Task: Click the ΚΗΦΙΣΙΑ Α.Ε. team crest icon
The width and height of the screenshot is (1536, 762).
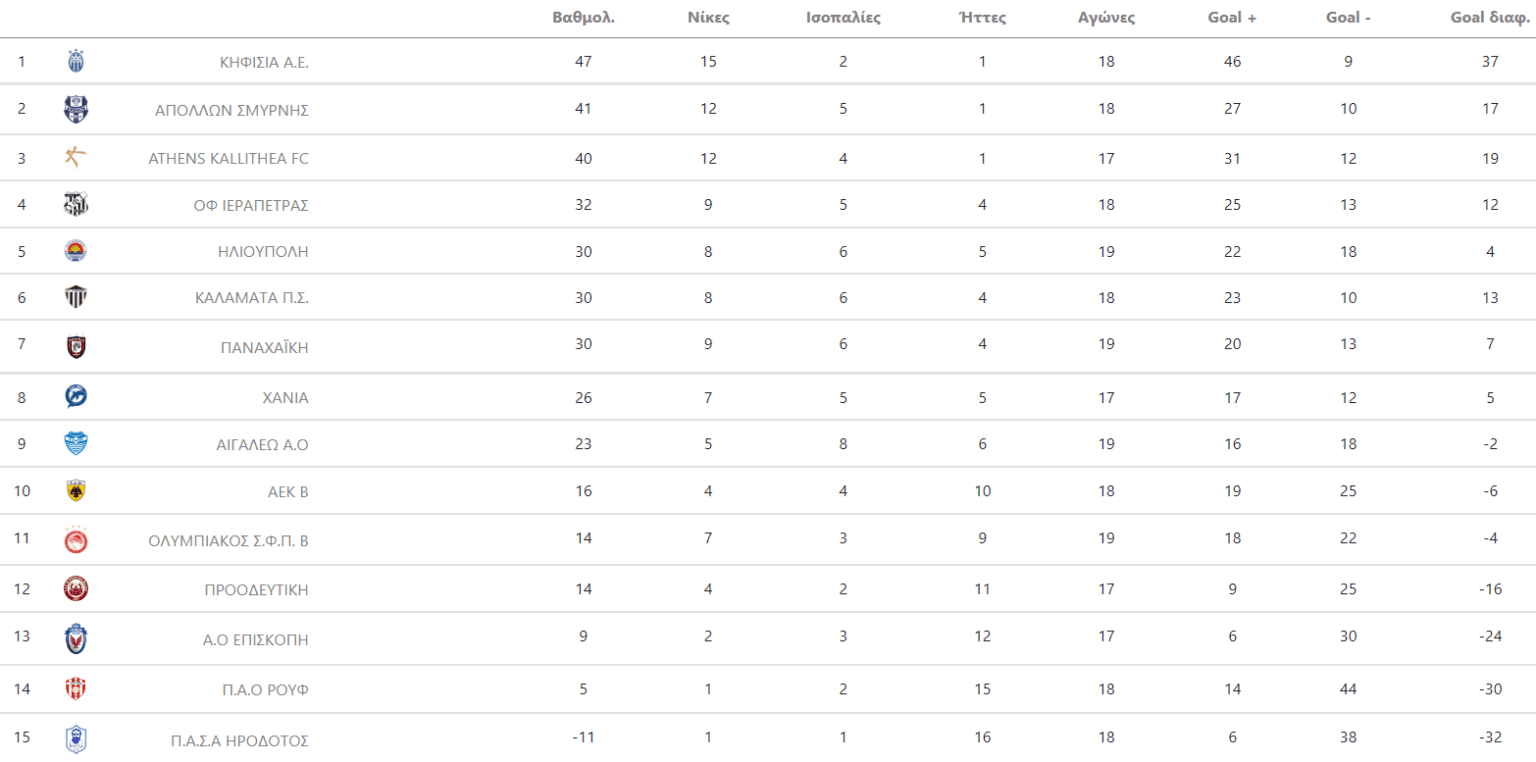Action: click(76, 61)
